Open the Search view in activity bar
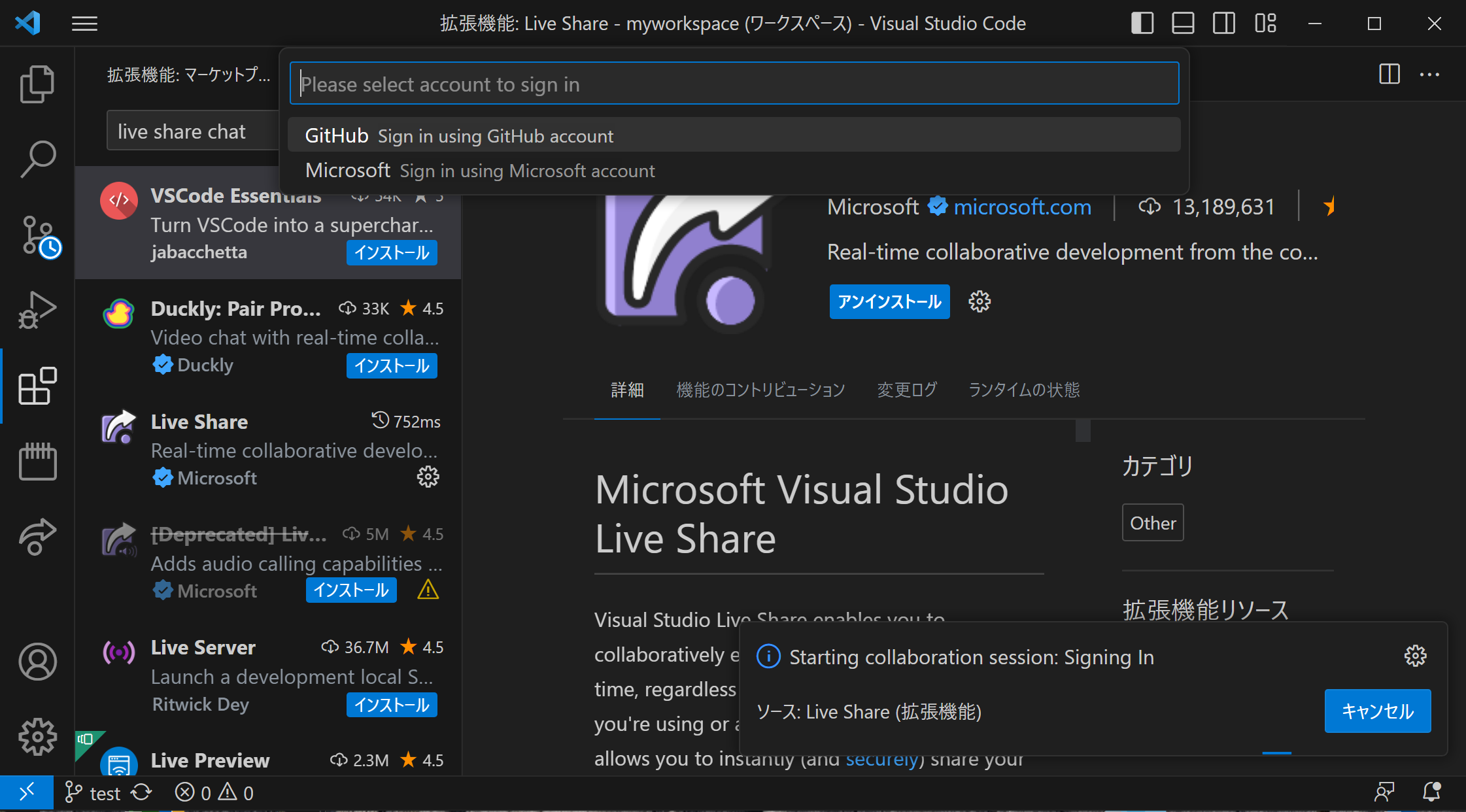This screenshot has width=1466, height=812. pyautogui.click(x=37, y=159)
